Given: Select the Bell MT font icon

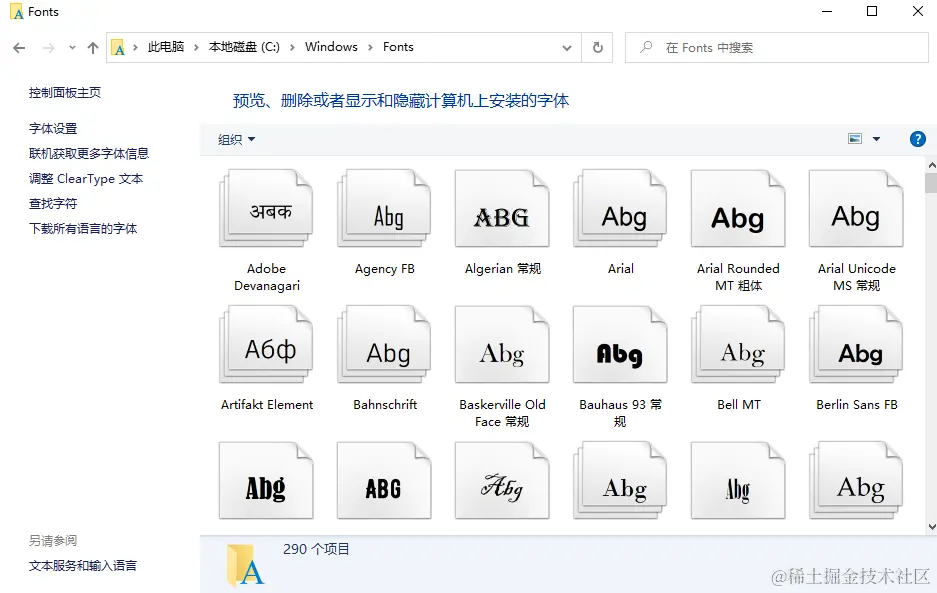Looking at the screenshot, I should tap(738, 344).
